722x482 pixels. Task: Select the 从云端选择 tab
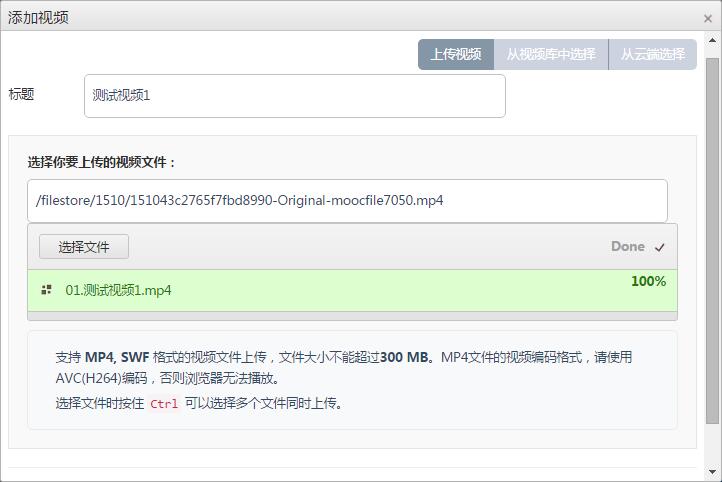point(653,54)
